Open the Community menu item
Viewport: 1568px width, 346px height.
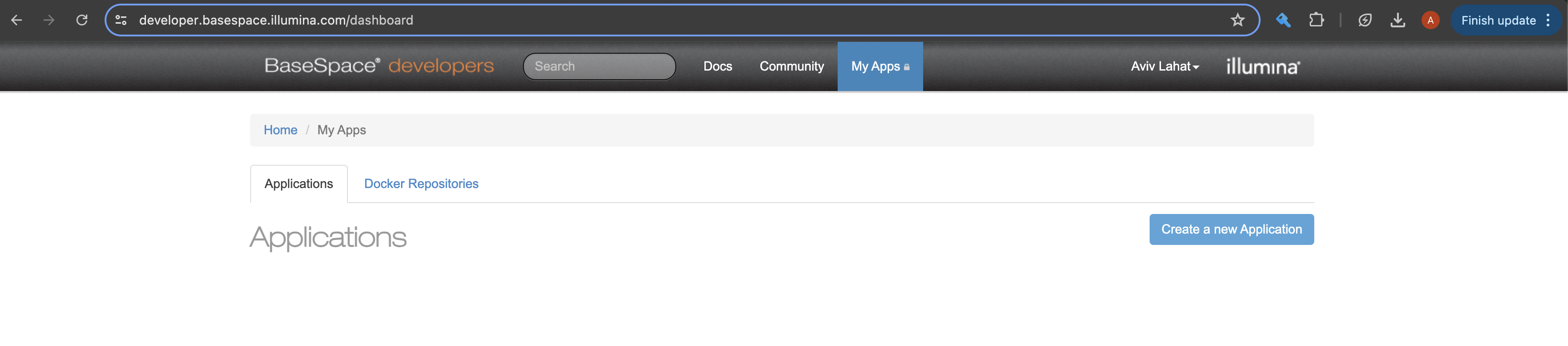click(x=791, y=66)
